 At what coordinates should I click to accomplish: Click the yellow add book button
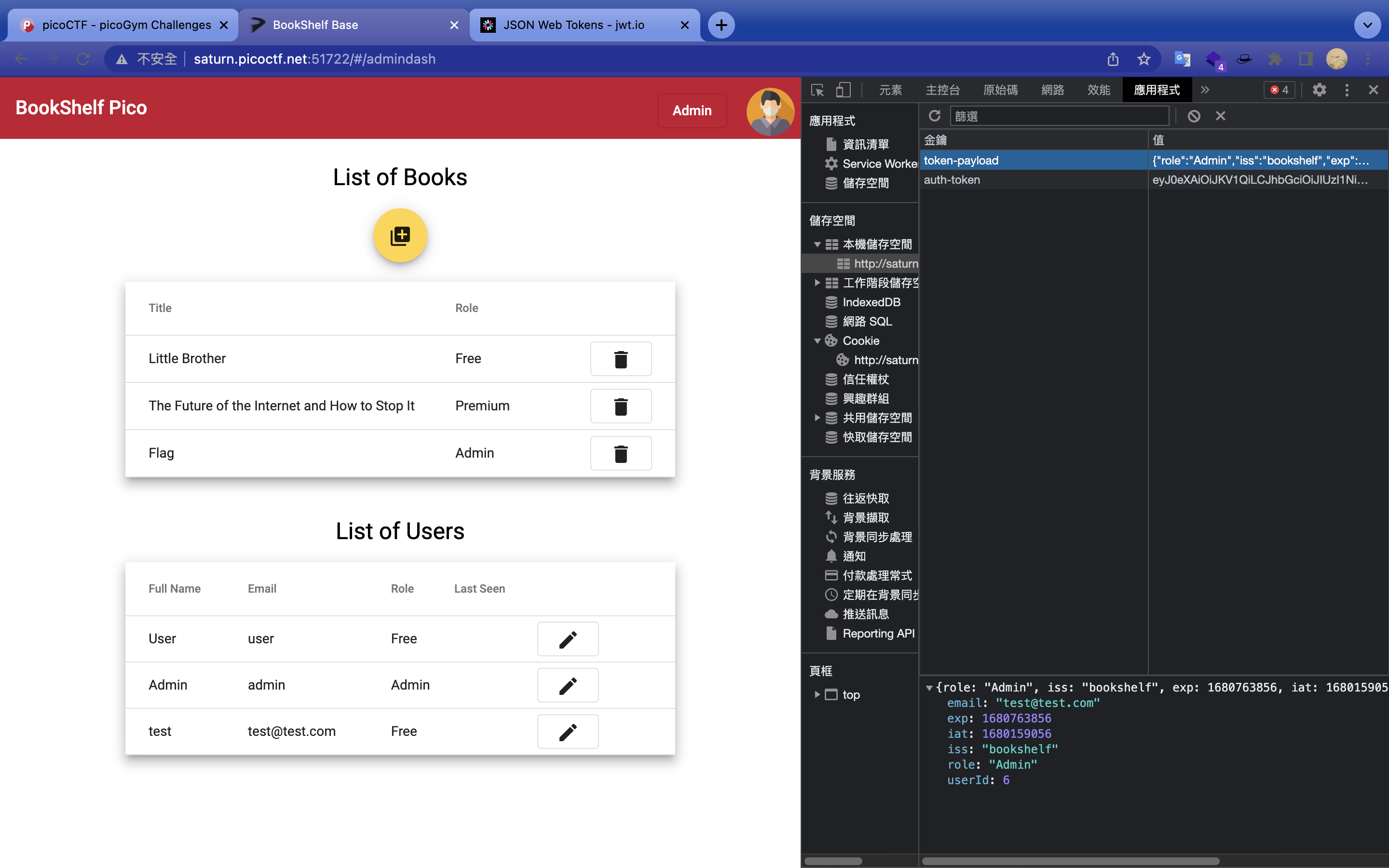tap(400, 235)
